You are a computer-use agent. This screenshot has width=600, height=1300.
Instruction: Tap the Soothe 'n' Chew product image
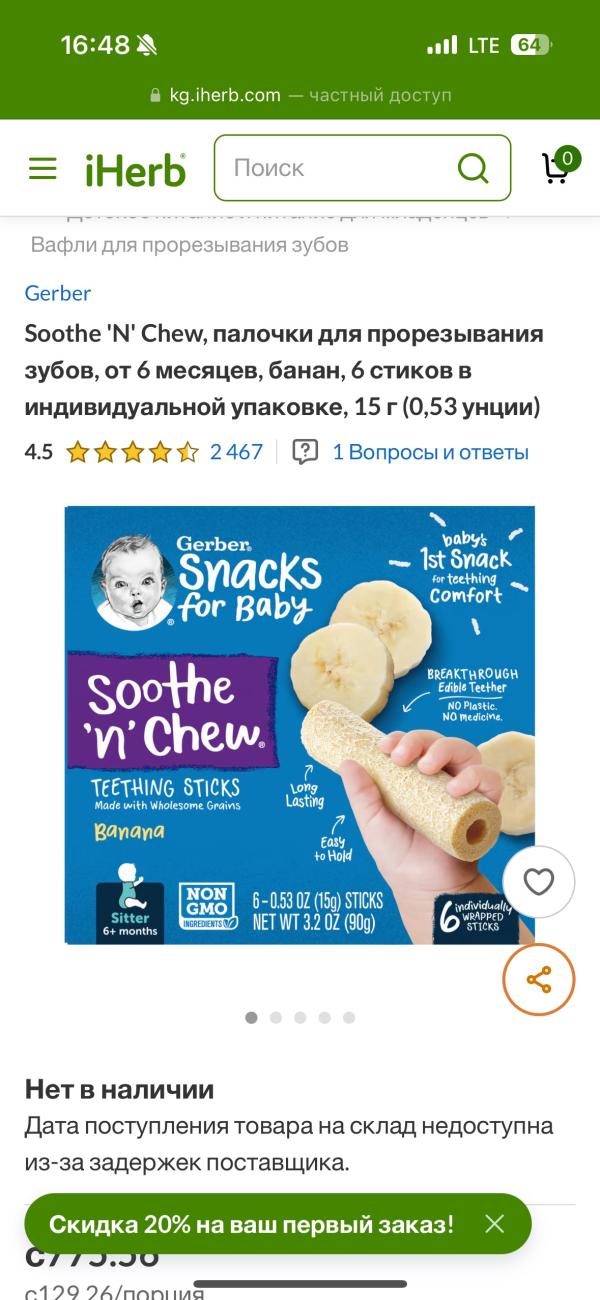(x=300, y=725)
